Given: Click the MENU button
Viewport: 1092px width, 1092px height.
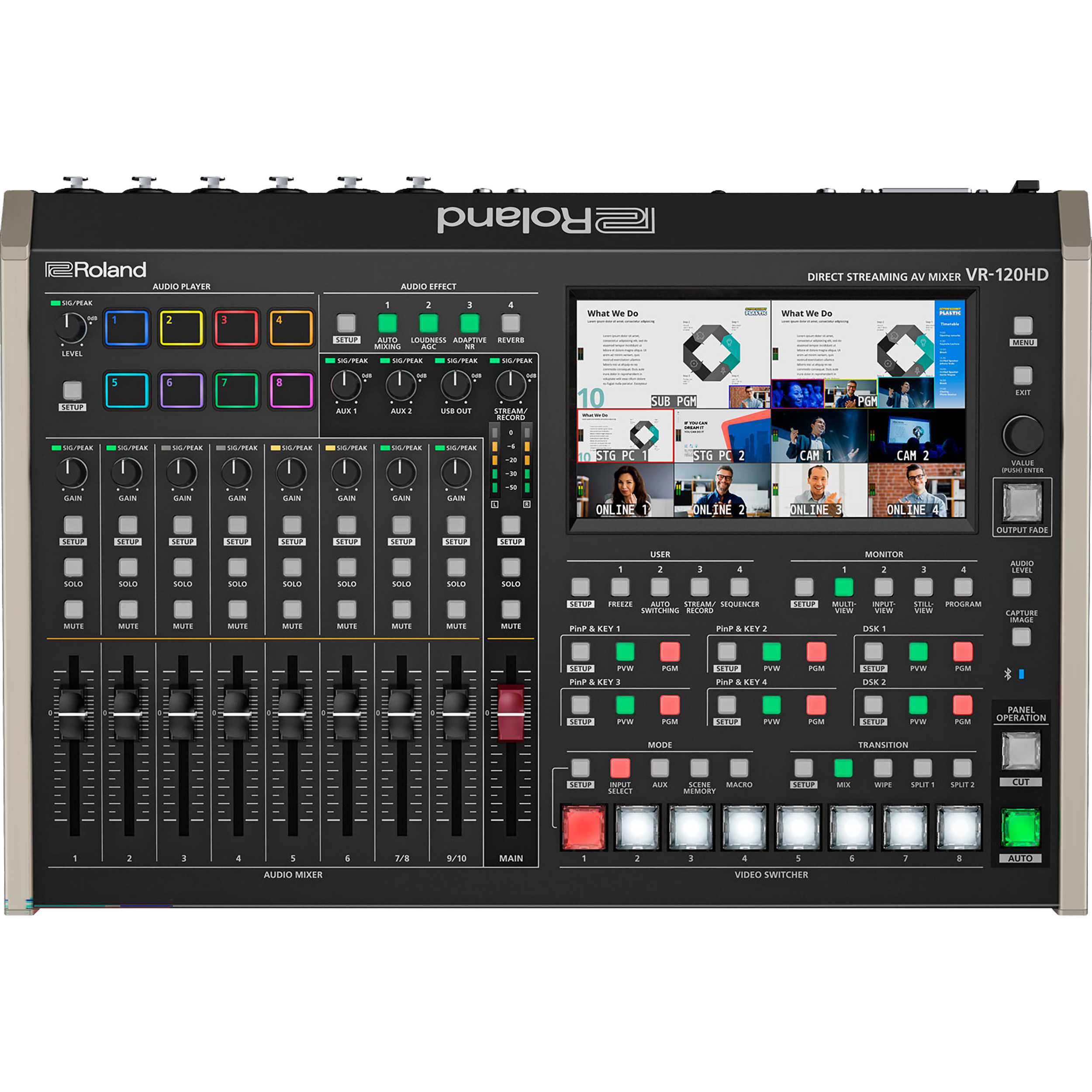Looking at the screenshot, I should tap(1023, 325).
